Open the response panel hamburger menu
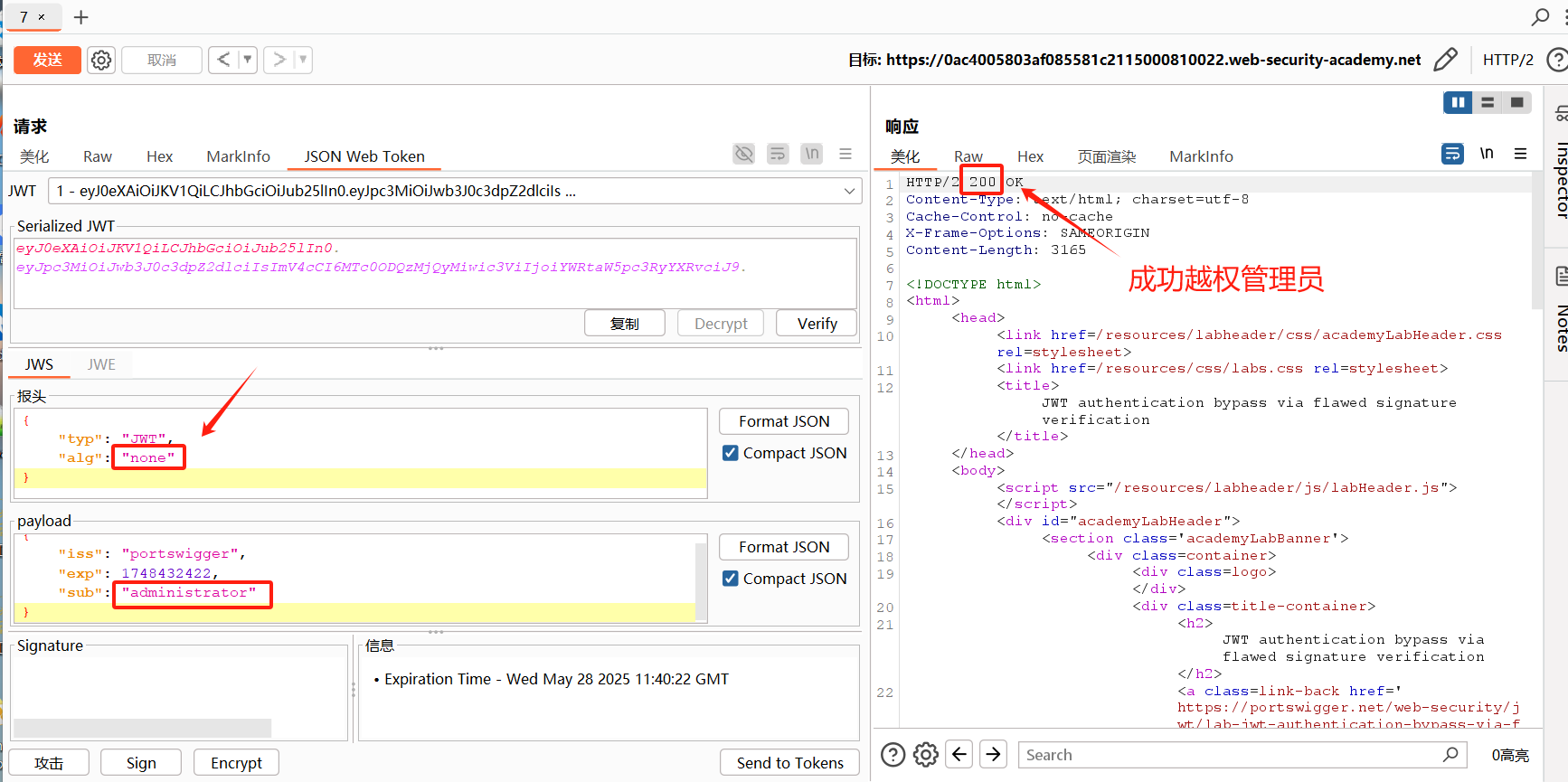Image resolution: width=1568 pixels, height=782 pixels. [1521, 154]
